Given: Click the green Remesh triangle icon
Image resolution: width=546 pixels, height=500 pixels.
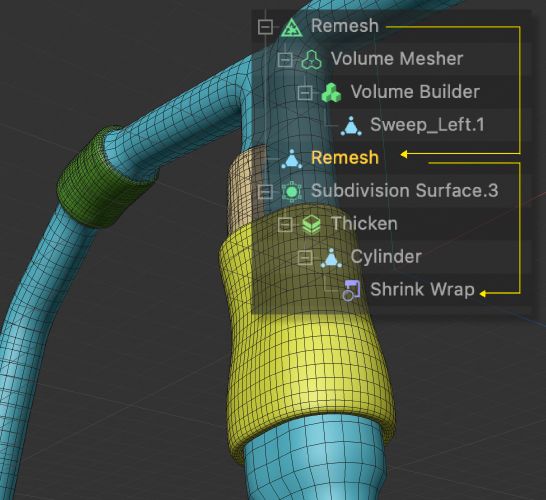Looking at the screenshot, I should coord(291,27).
